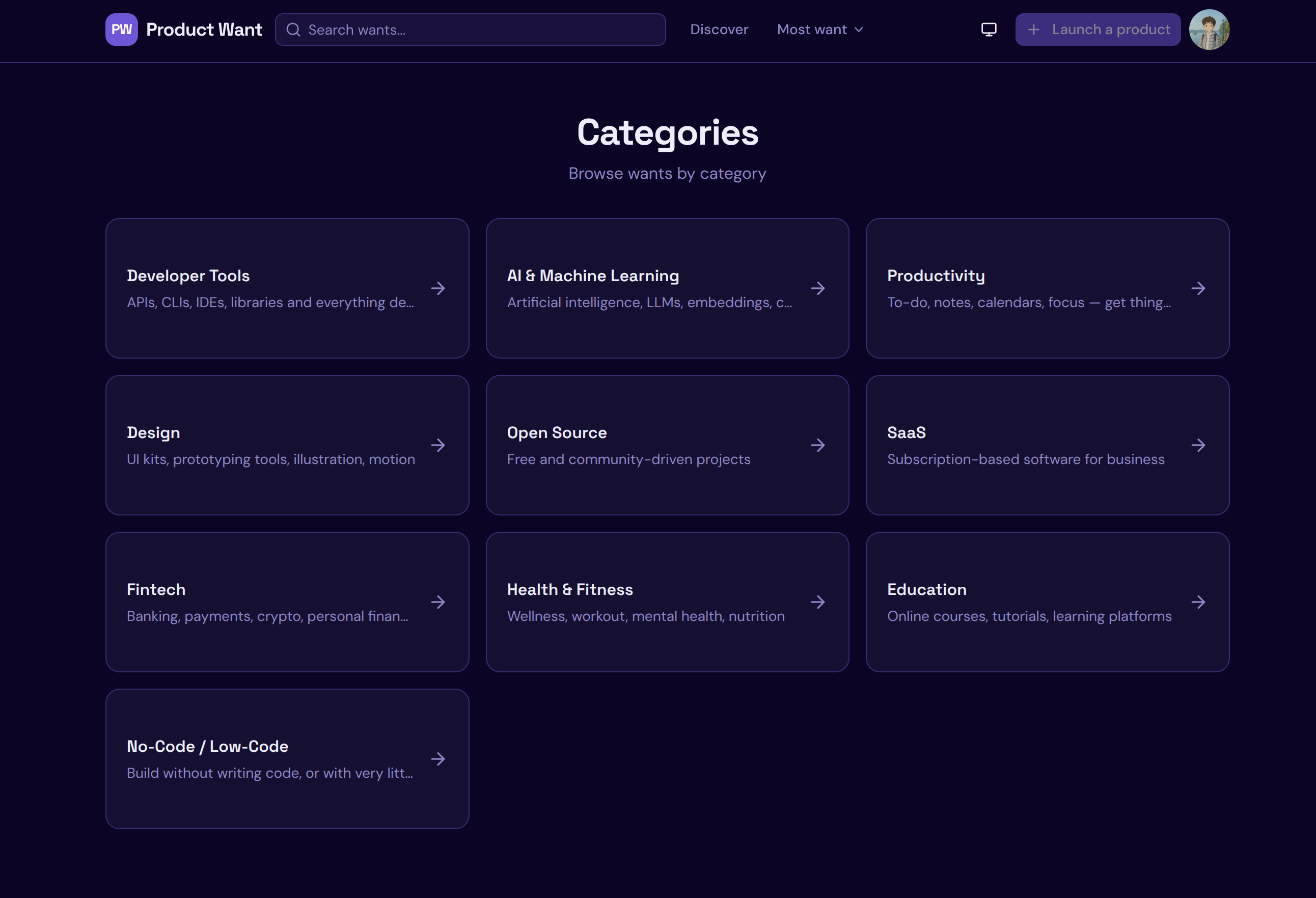Click 'UI kits, prototyping tools' description
Viewport: 1316px width, 898px height.
tap(270, 459)
